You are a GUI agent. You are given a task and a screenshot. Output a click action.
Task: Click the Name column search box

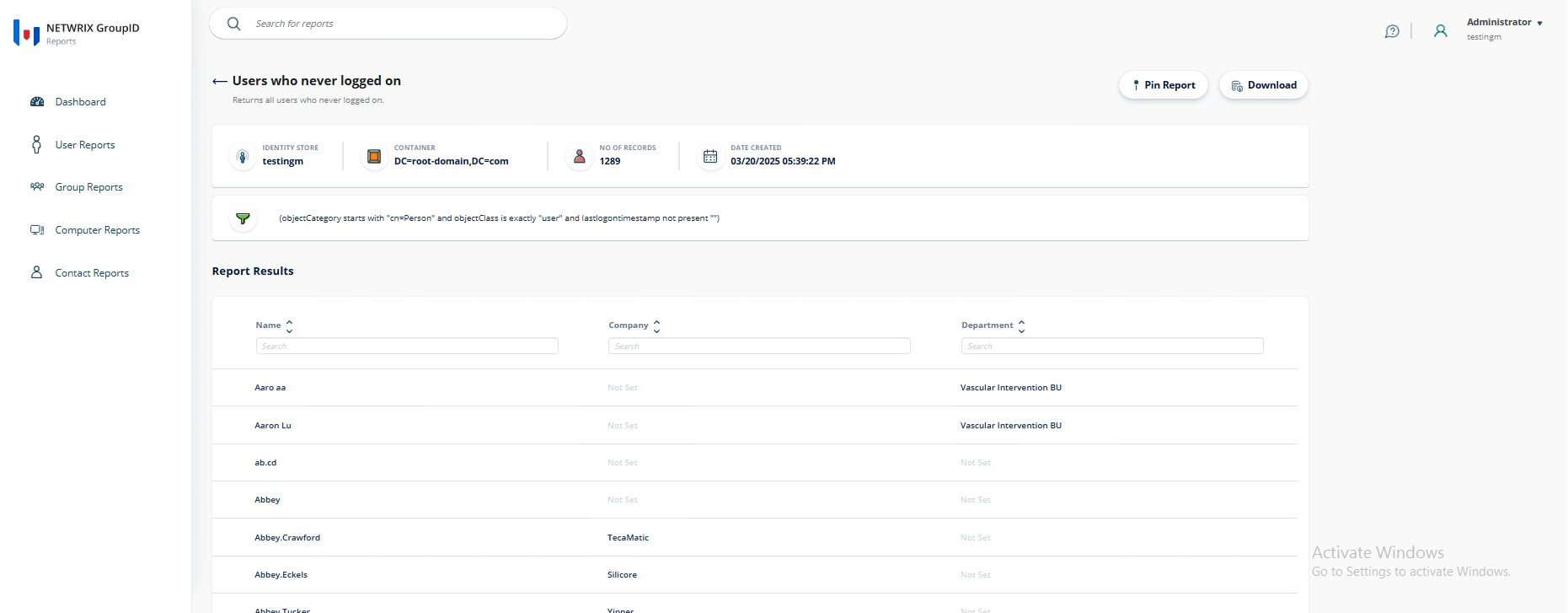[x=407, y=346]
